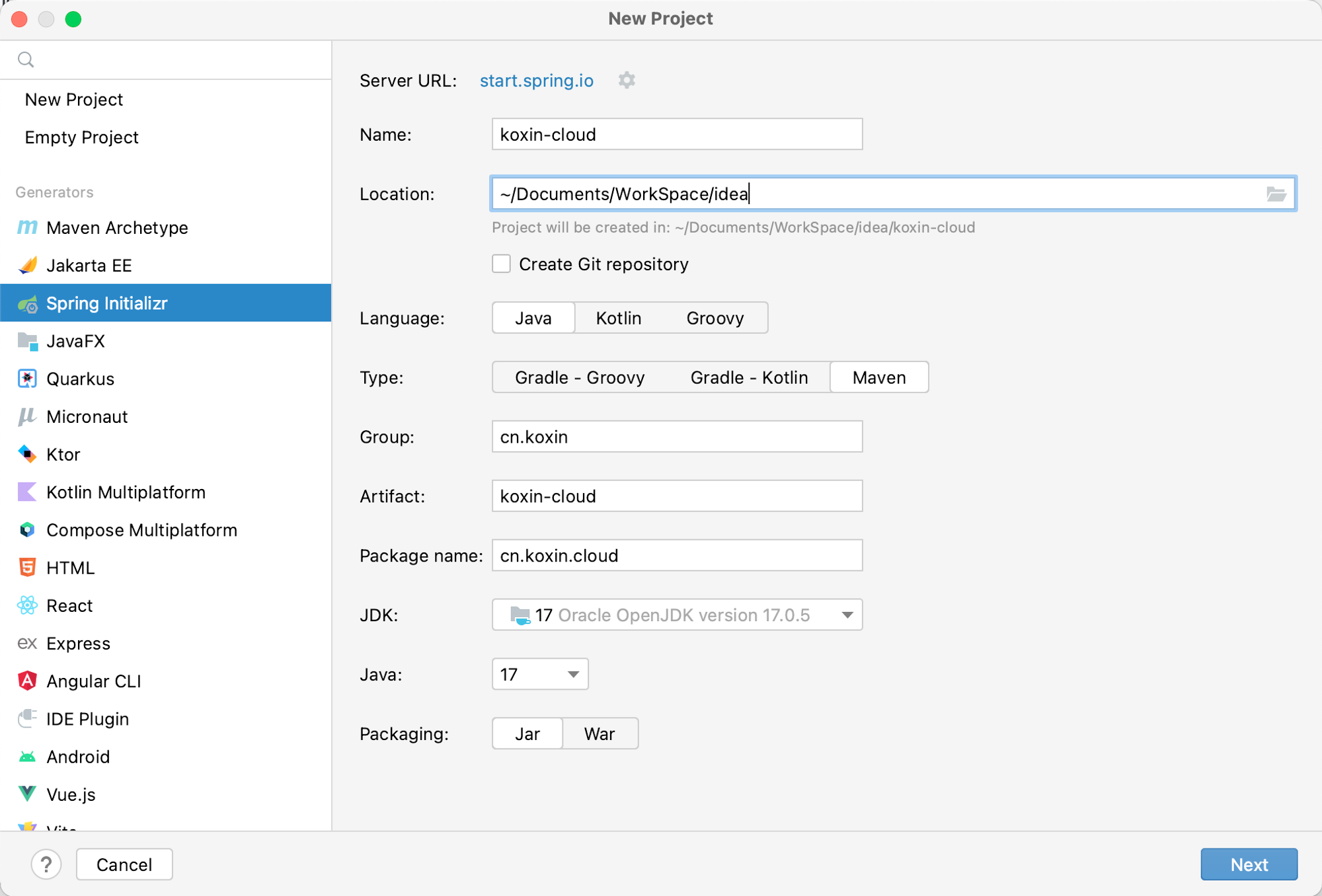The image size is (1322, 896).
Task: Click the Vue.js green V icon
Action: [27, 794]
